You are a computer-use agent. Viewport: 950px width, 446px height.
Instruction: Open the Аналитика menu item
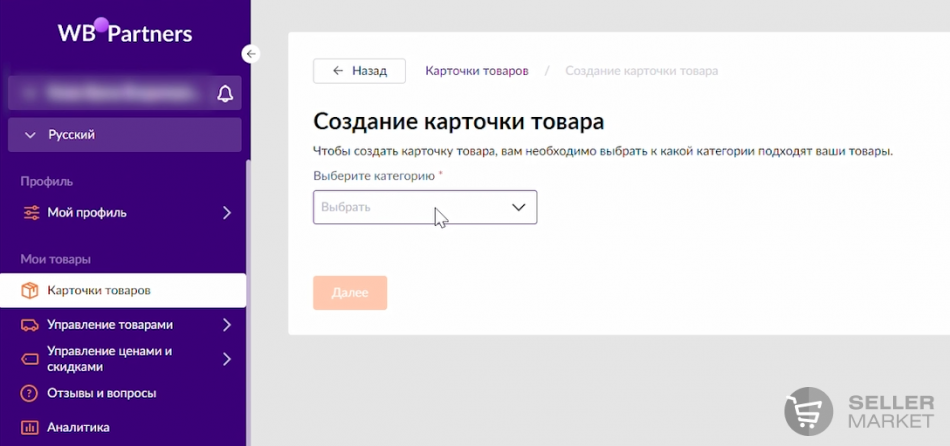coord(78,427)
